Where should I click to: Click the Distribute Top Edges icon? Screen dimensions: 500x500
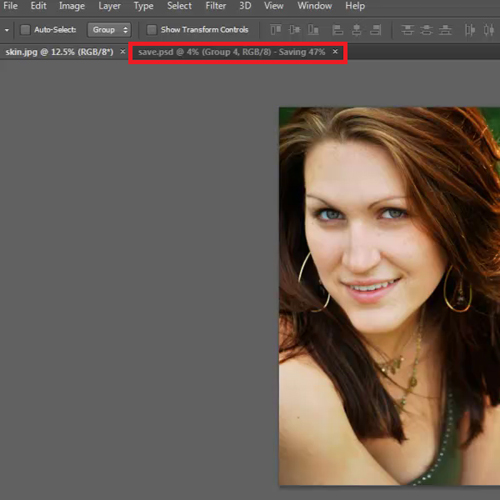click(x=407, y=30)
